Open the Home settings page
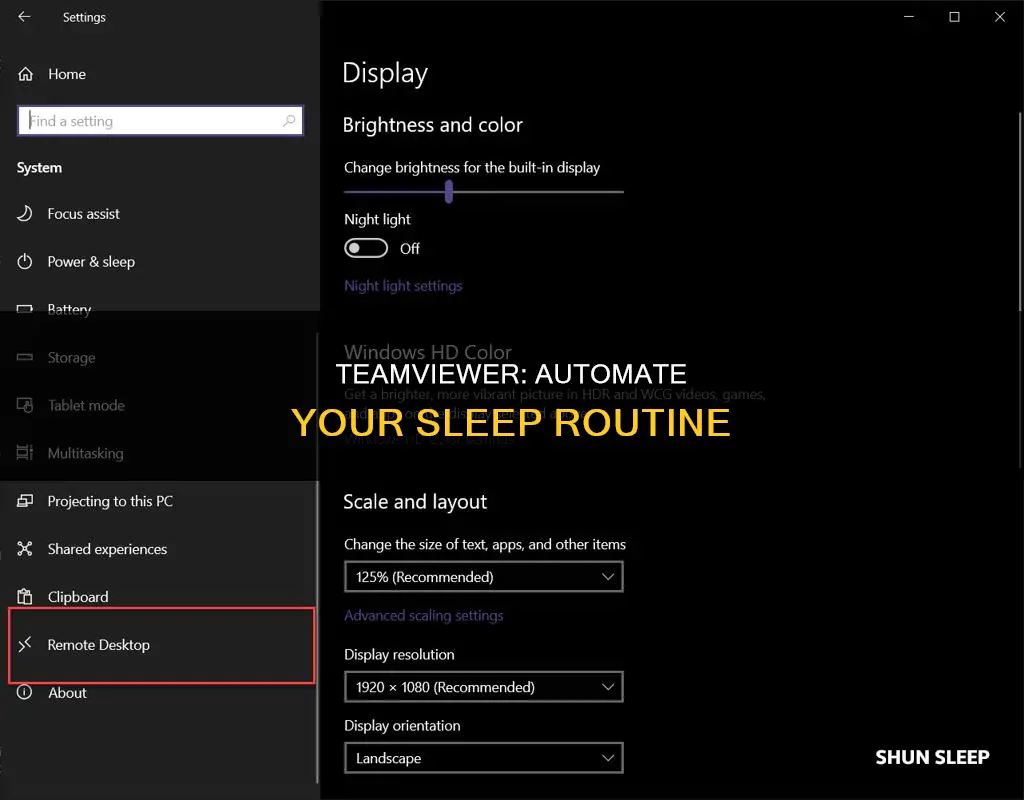 [x=67, y=74]
